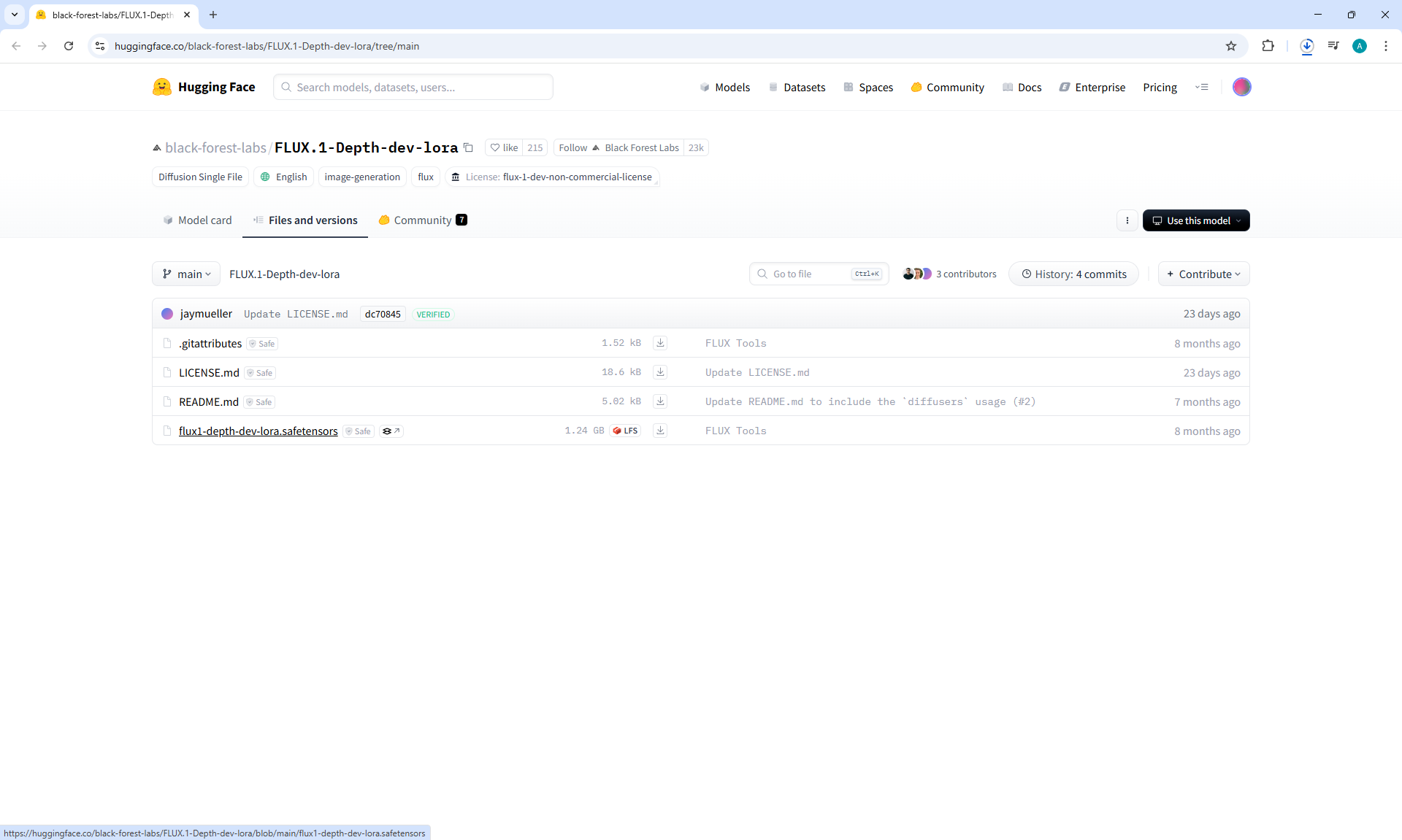Viewport: 1402px width, 840px height.
Task: Like the FLUX.1-Depth-dev-lora model
Action: click(x=504, y=147)
